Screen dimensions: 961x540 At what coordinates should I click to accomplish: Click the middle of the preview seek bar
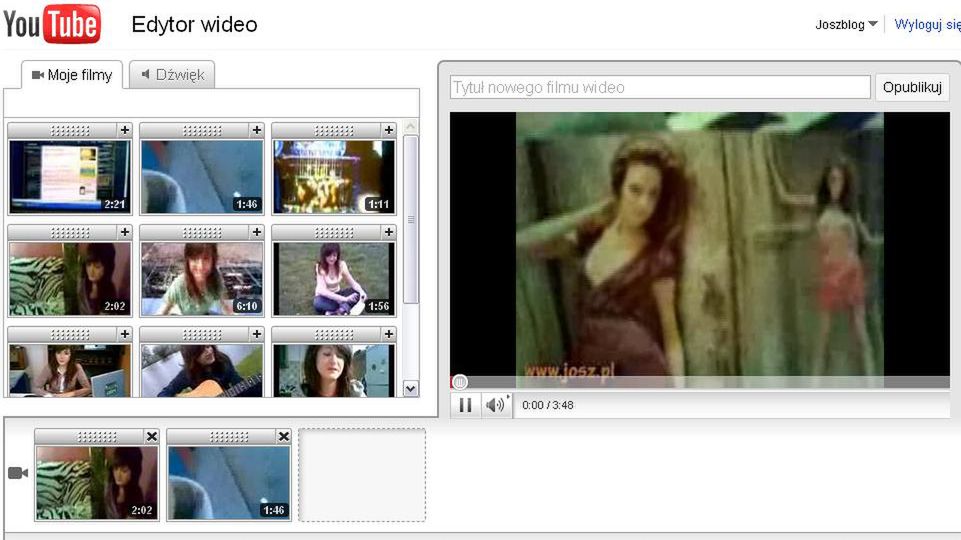click(x=700, y=382)
